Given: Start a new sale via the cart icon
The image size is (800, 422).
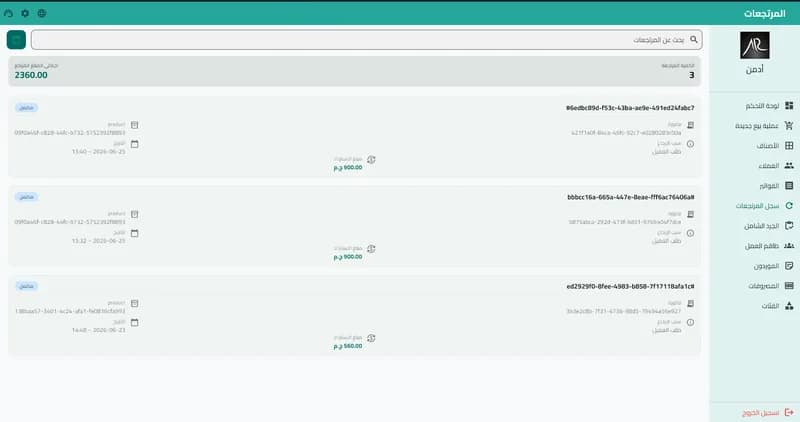Looking at the screenshot, I should pyautogui.click(x=789, y=126).
